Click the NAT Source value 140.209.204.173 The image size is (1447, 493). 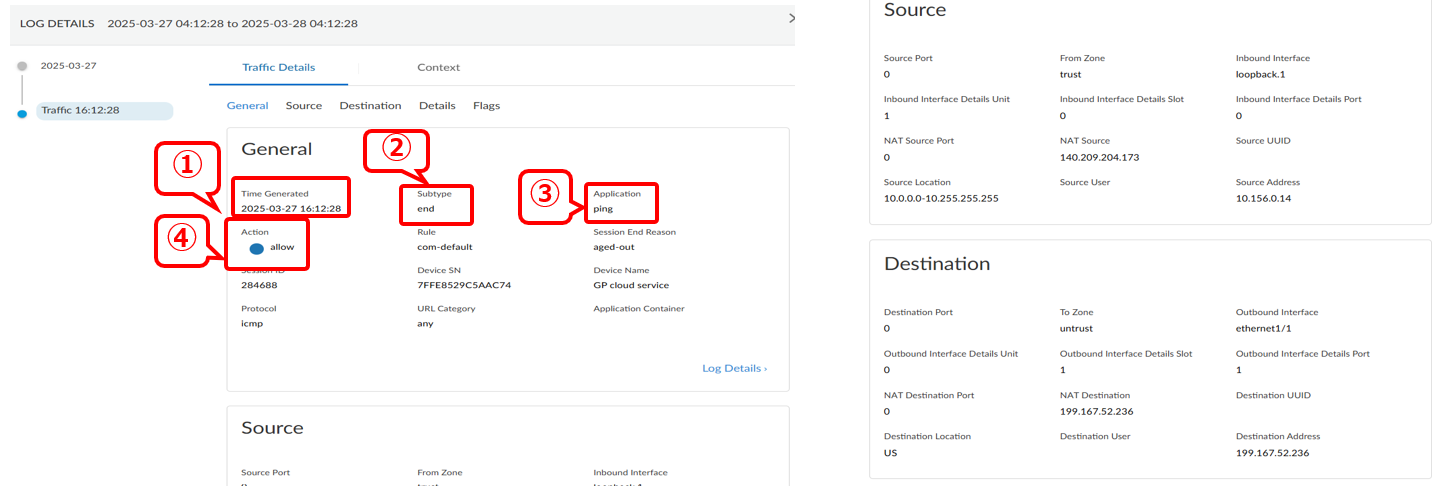pos(1099,158)
